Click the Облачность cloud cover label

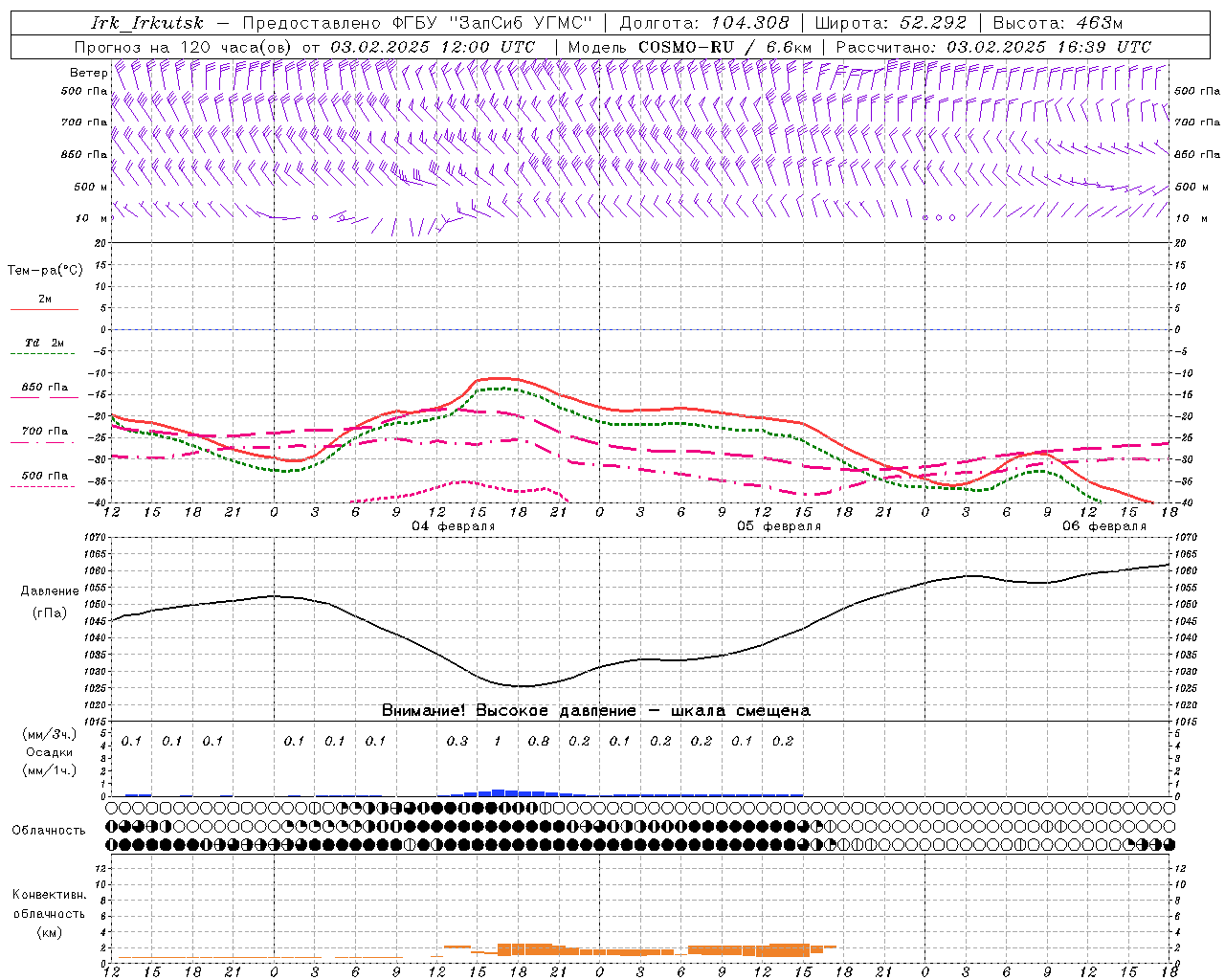pos(48,831)
